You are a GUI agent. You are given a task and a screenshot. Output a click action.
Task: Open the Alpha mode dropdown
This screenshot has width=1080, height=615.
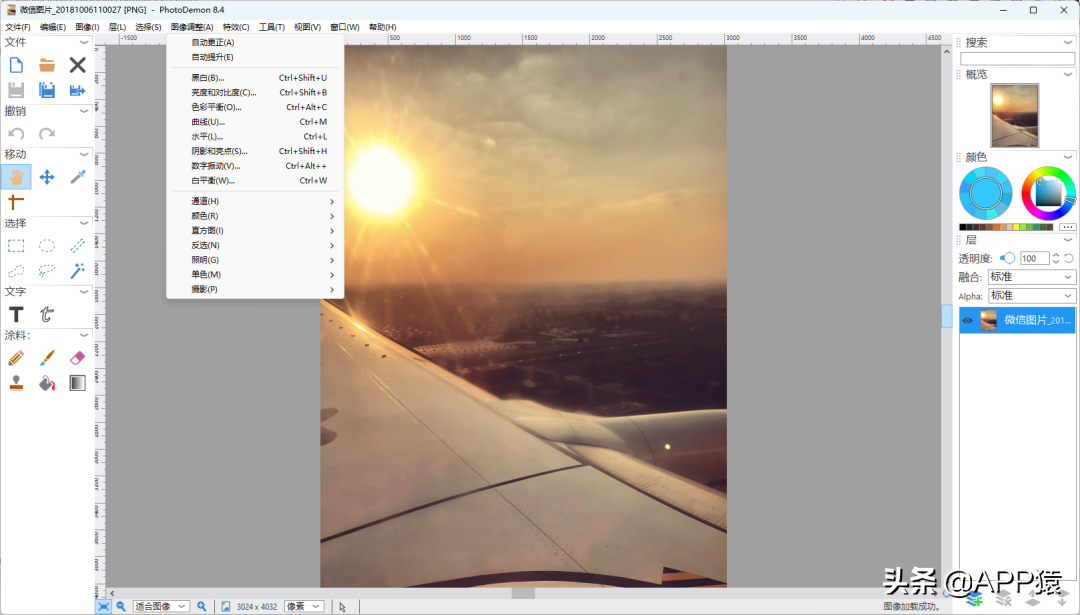1031,296
